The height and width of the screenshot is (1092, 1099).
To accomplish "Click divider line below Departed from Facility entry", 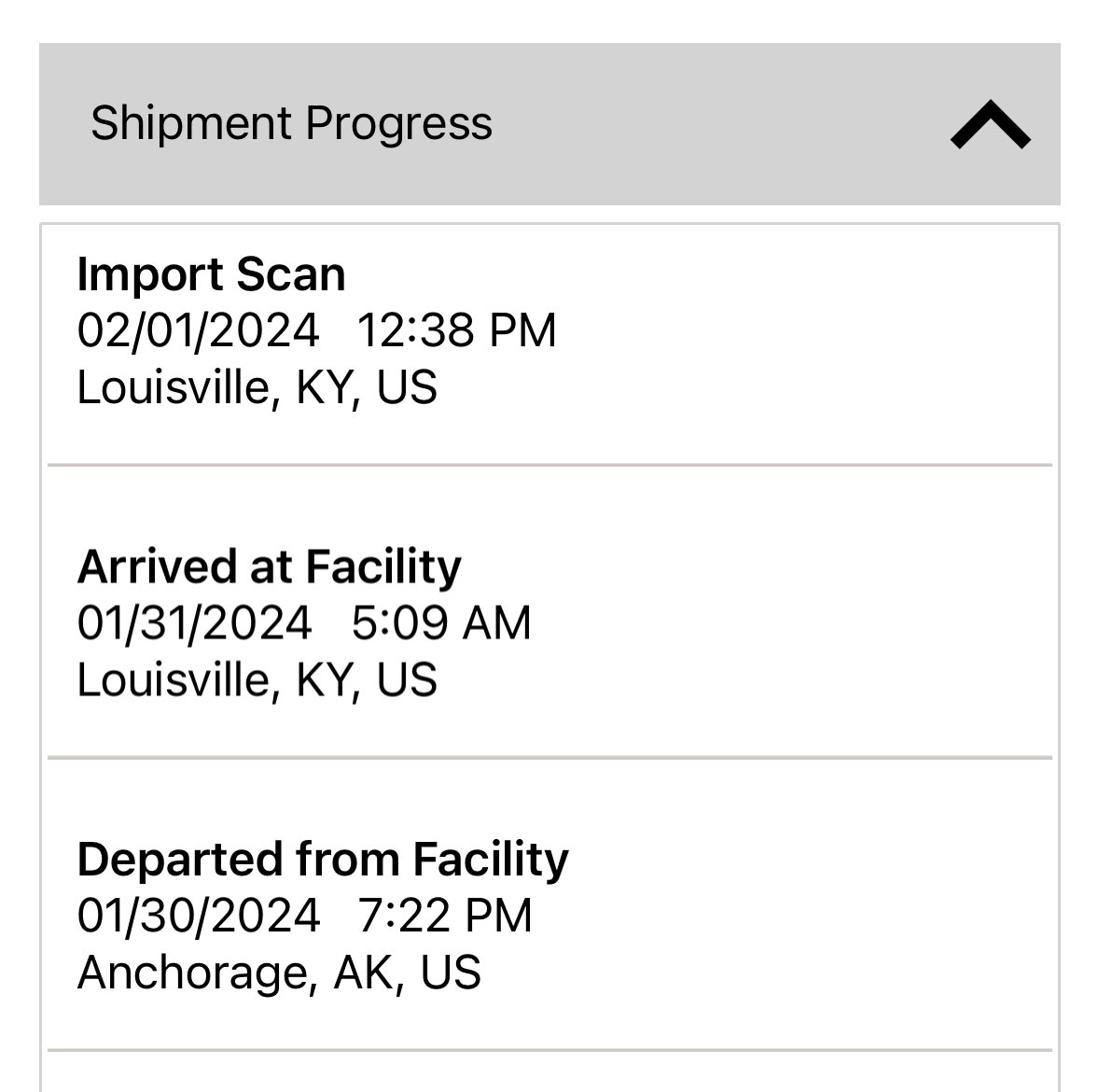I will click(x=549, y=1050).
